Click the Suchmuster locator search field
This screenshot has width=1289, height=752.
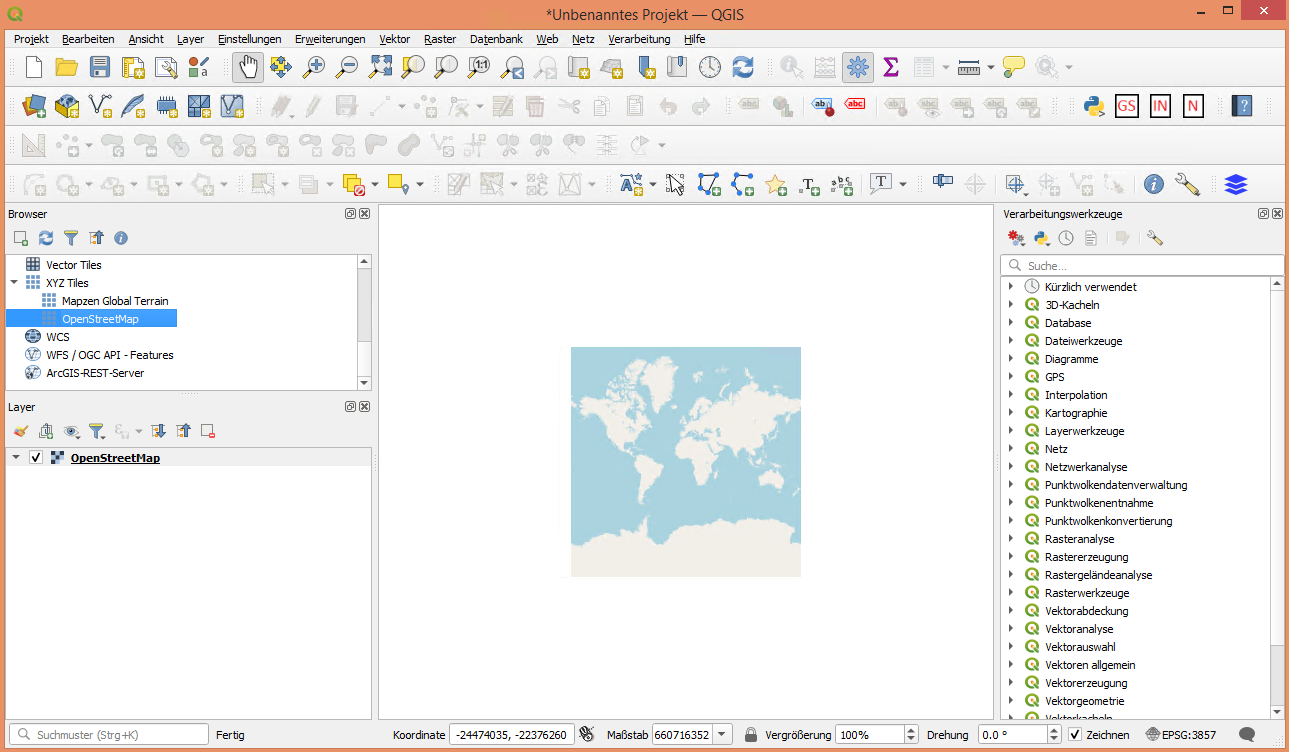[108, 734]
